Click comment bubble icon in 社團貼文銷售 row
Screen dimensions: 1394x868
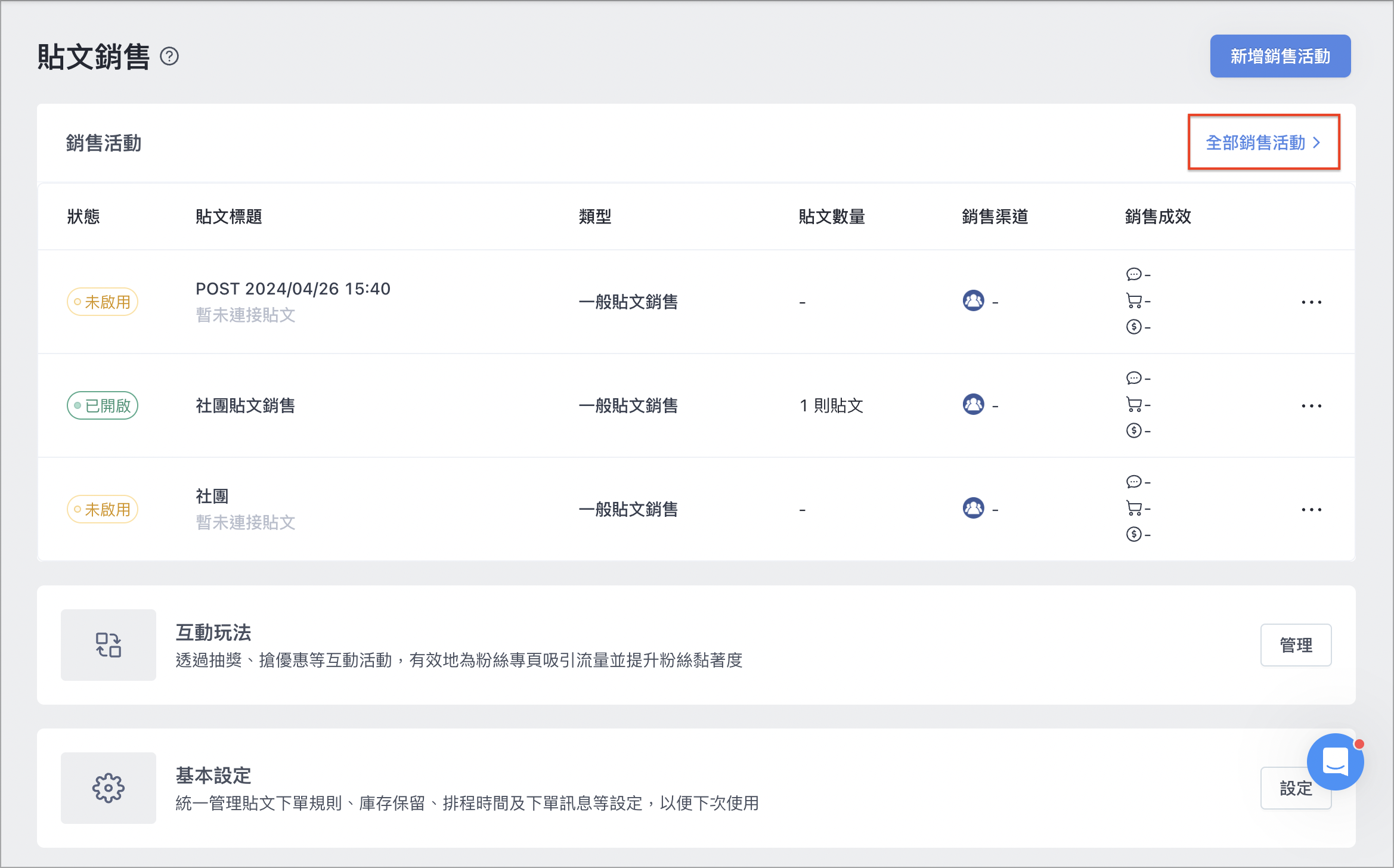(x=1133, y=378)
